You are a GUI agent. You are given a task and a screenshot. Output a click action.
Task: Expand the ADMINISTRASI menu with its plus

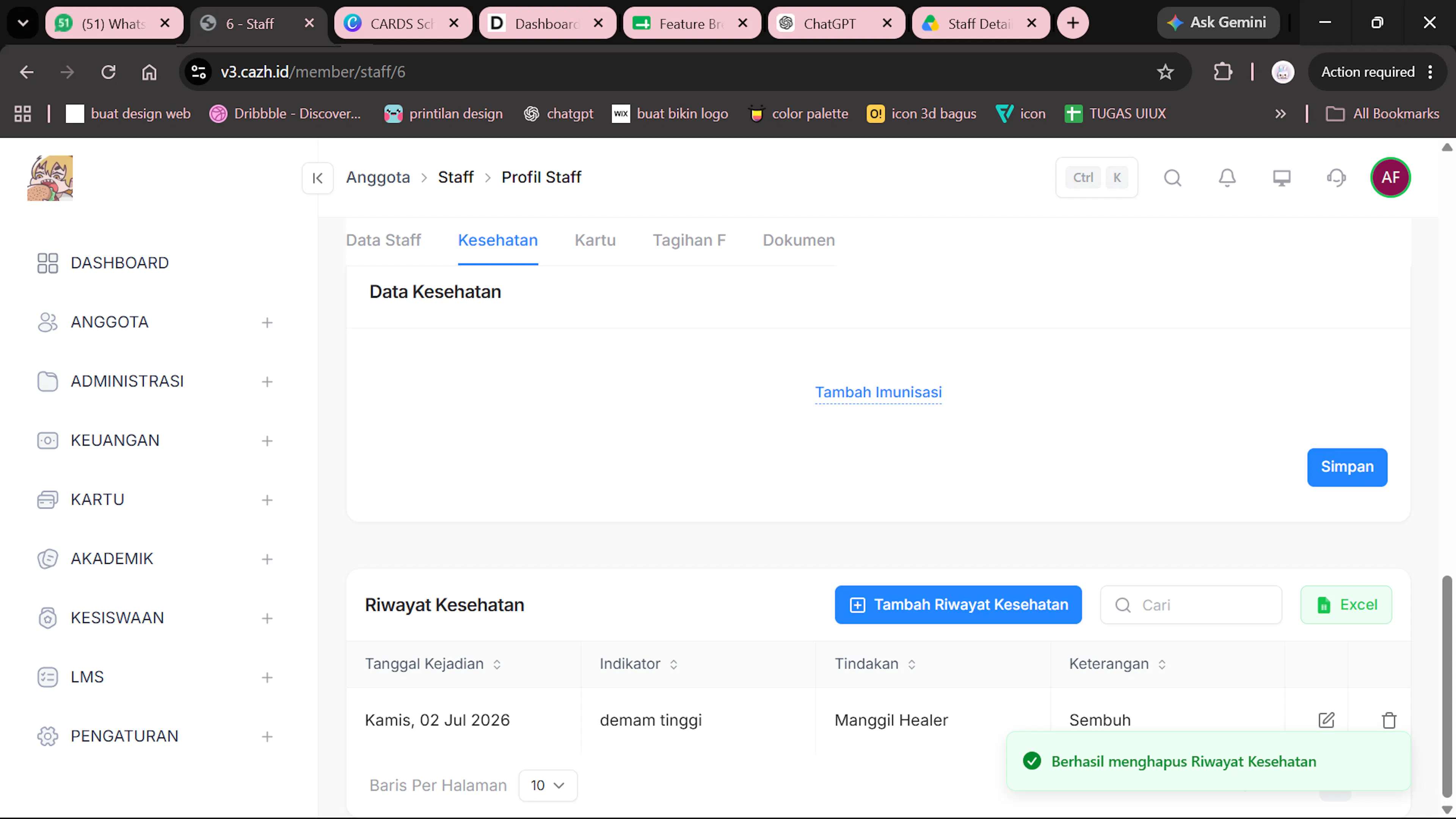267,382
